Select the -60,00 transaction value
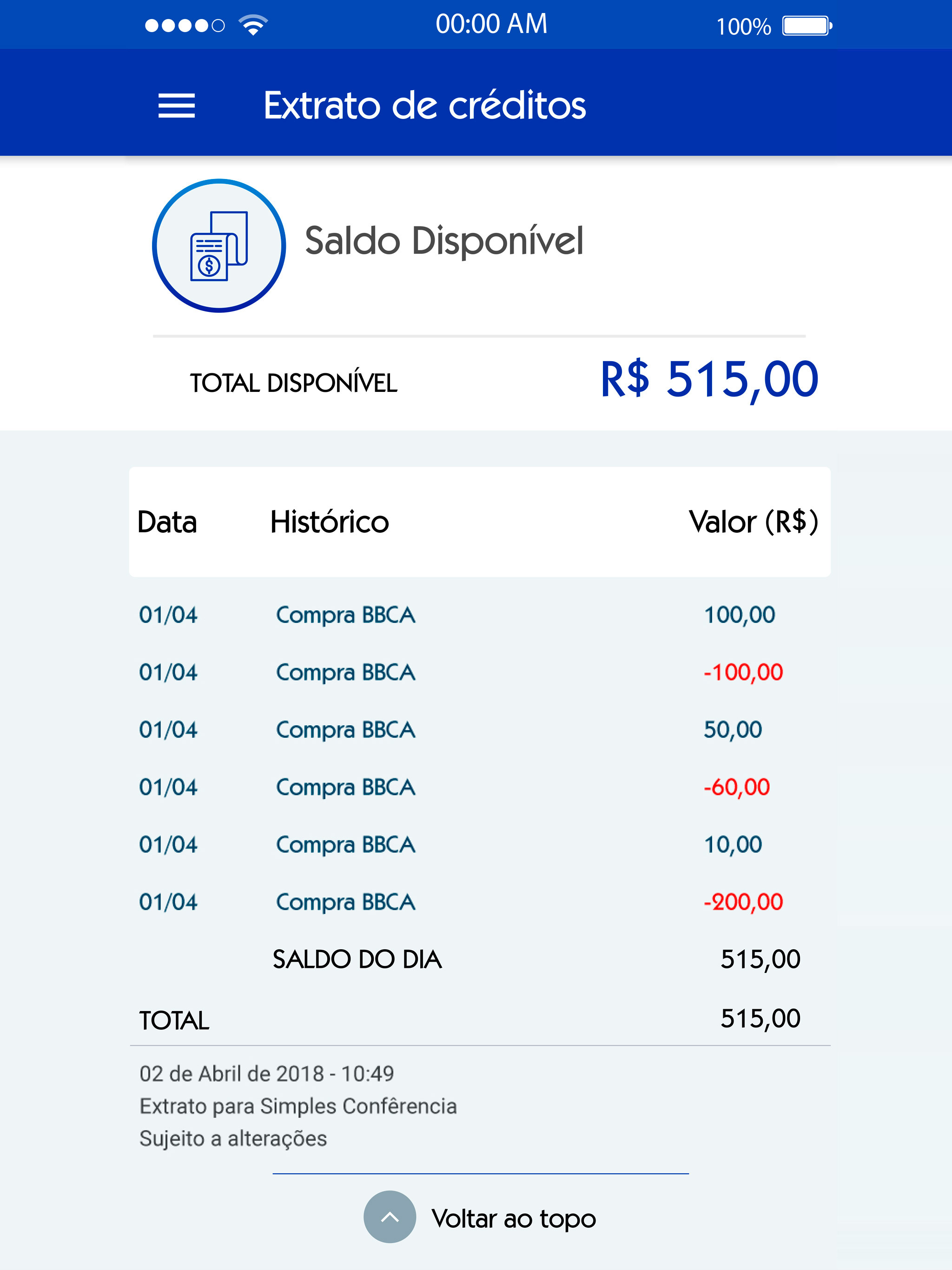The image size is (952, 1270). 737,787
